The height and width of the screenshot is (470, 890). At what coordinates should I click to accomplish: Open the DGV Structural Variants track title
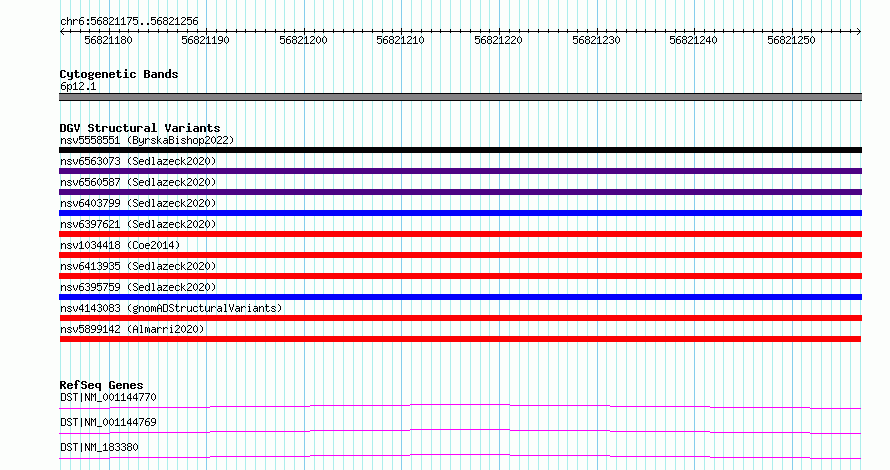click(x=140, y=128)
